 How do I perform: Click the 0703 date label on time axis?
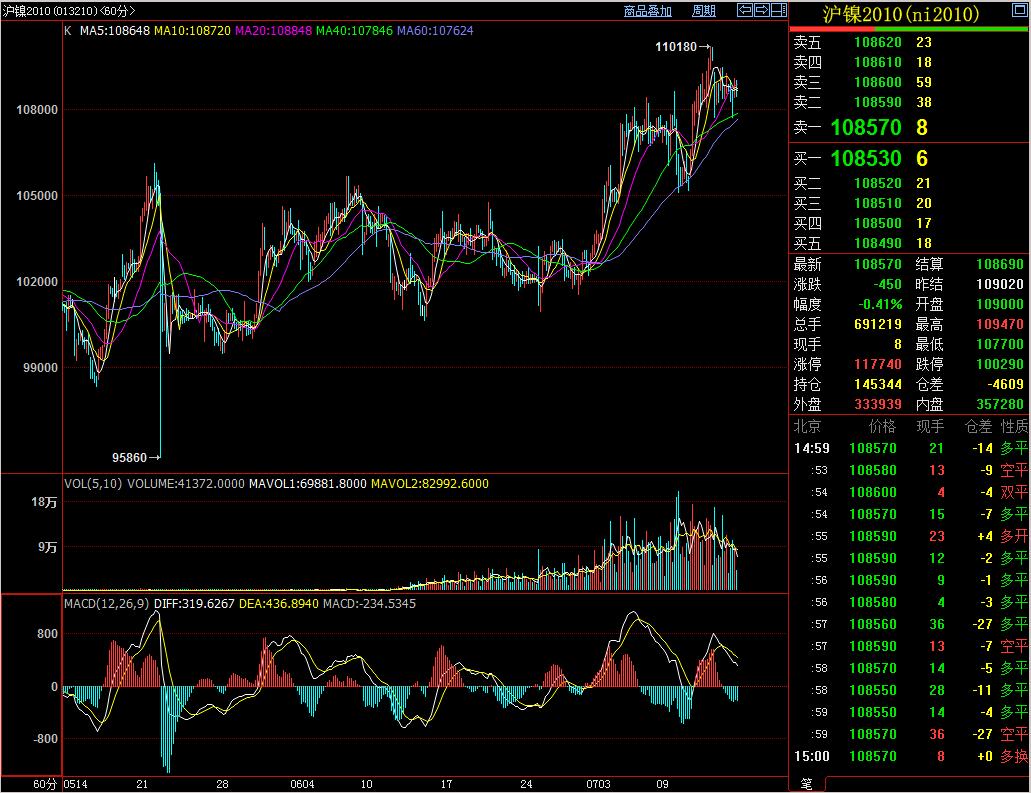598,784
